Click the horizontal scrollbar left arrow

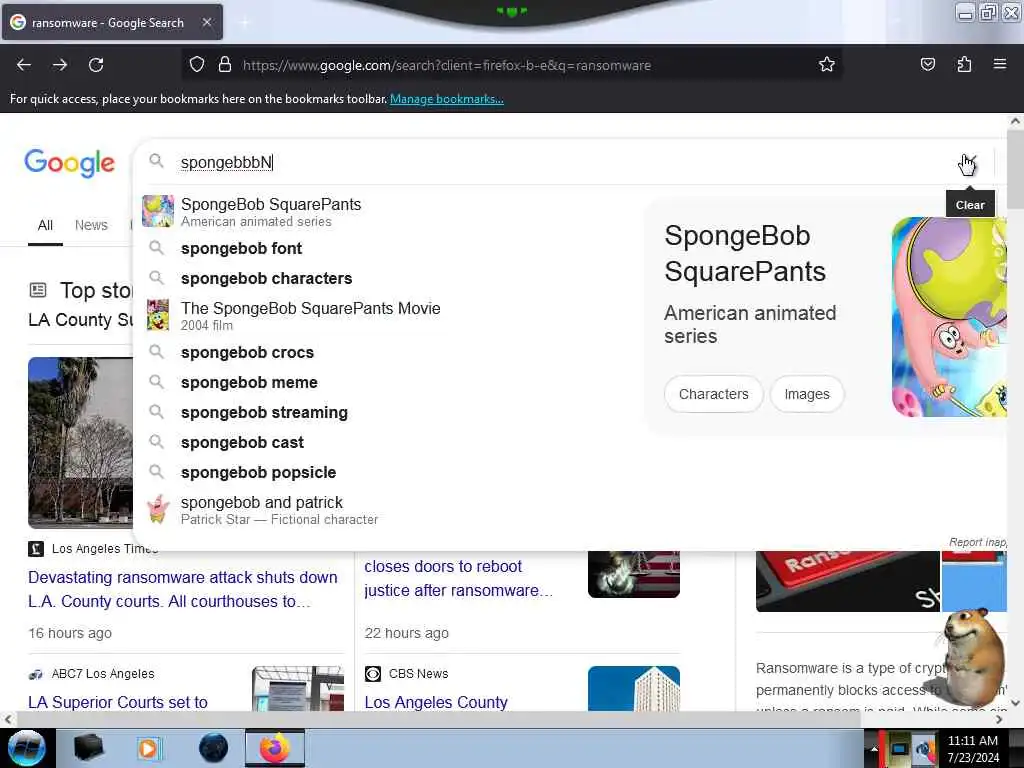click(7, 719)
